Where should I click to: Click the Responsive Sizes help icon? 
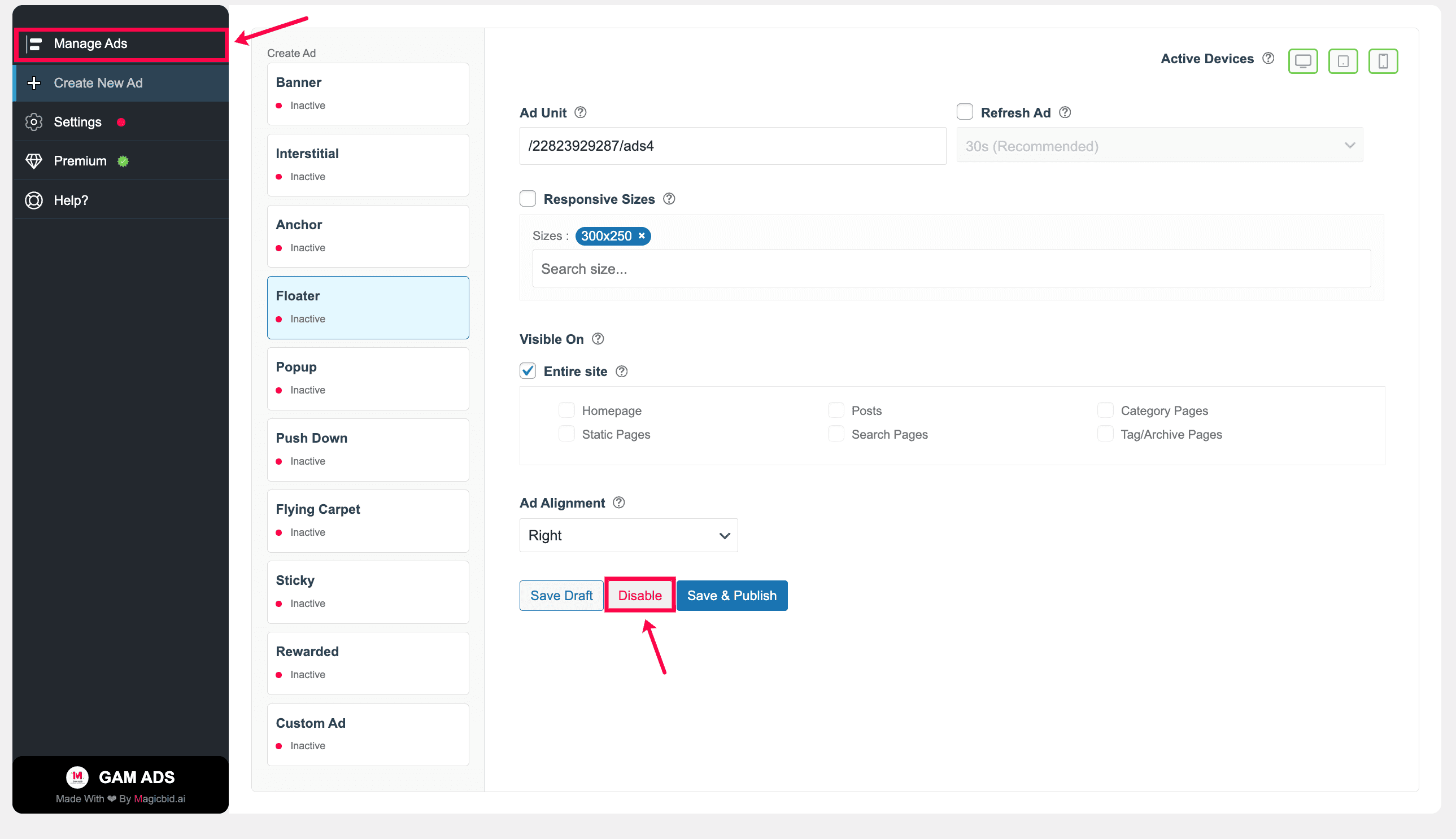click(x=669, y=199)
